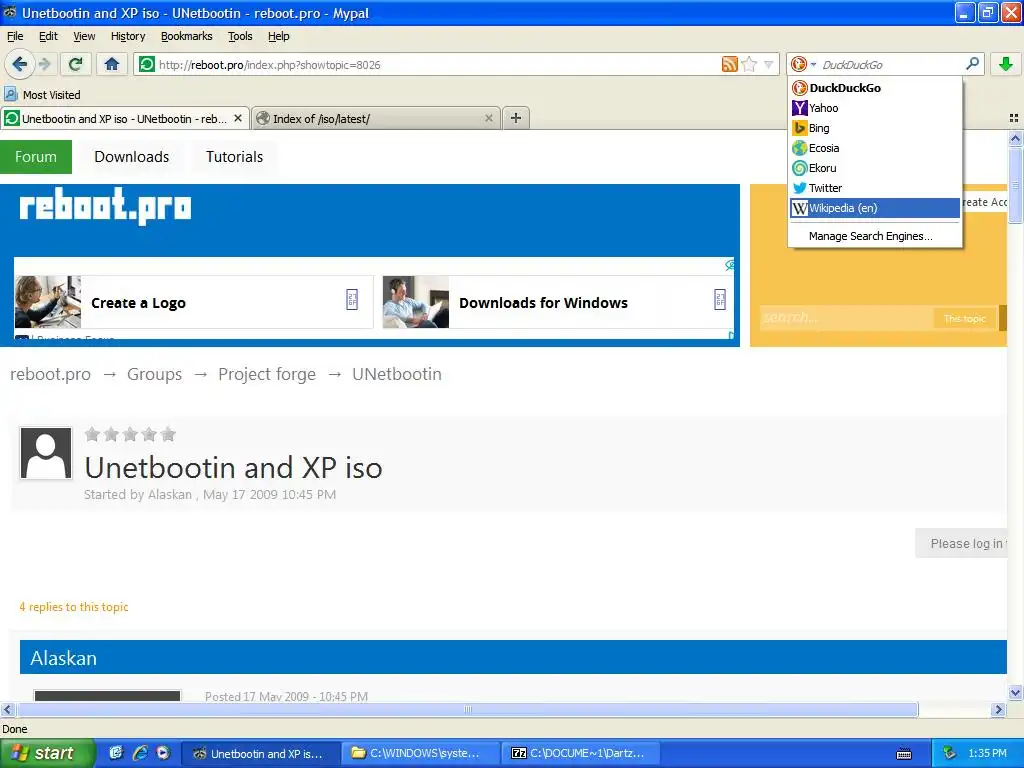Launch Internet Explorer from quick launch
This screenshot has height=768, width=1024.
(140, 753)
